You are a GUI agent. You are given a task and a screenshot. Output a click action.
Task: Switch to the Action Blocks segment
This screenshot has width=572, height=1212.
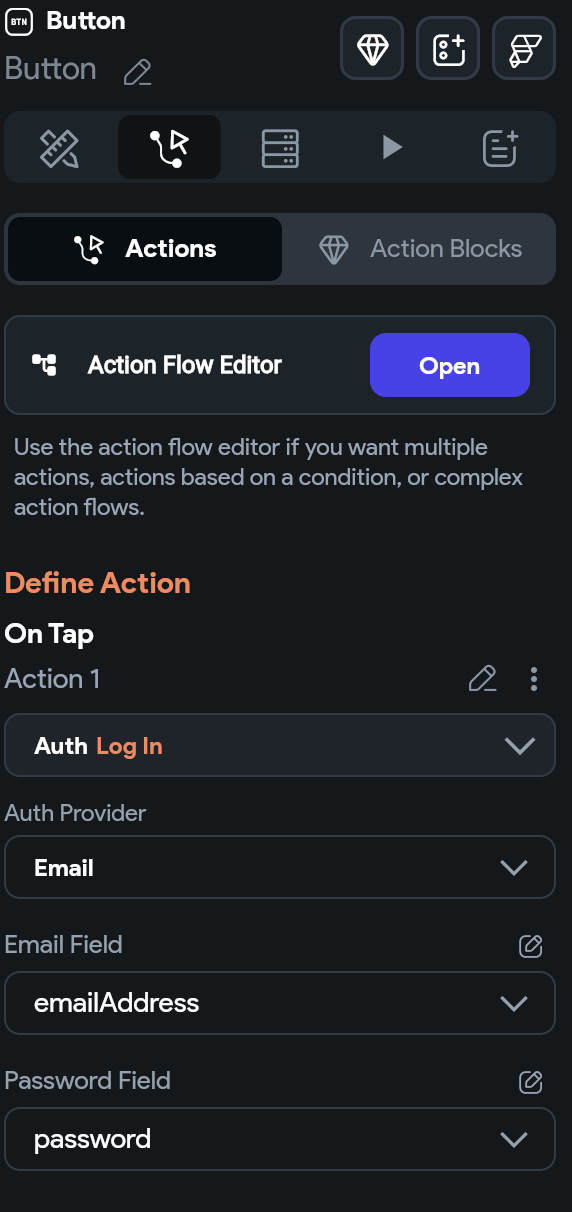tap(420, 249)
